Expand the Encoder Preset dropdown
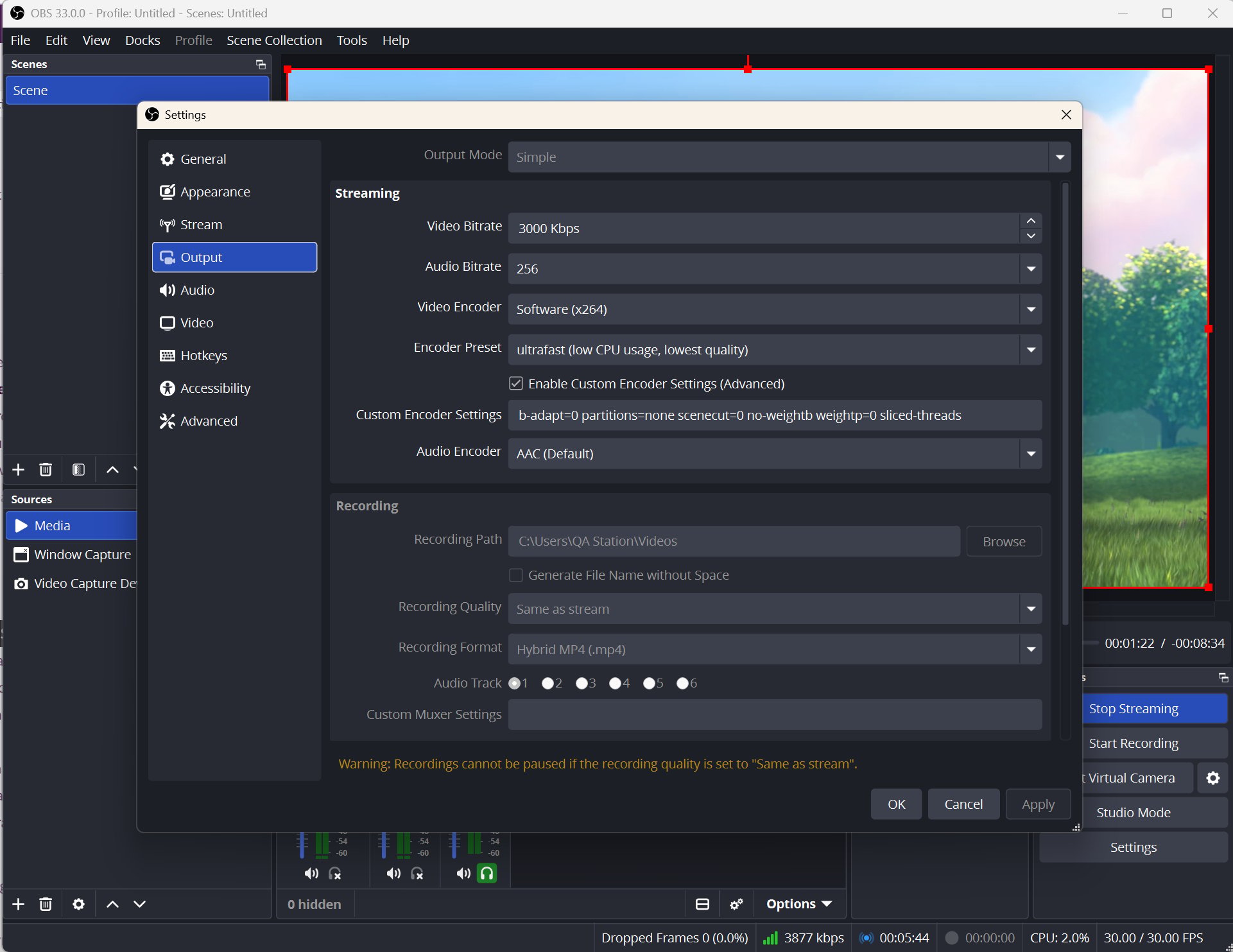The image size is (1233, 952). (x=1031, y=349)
